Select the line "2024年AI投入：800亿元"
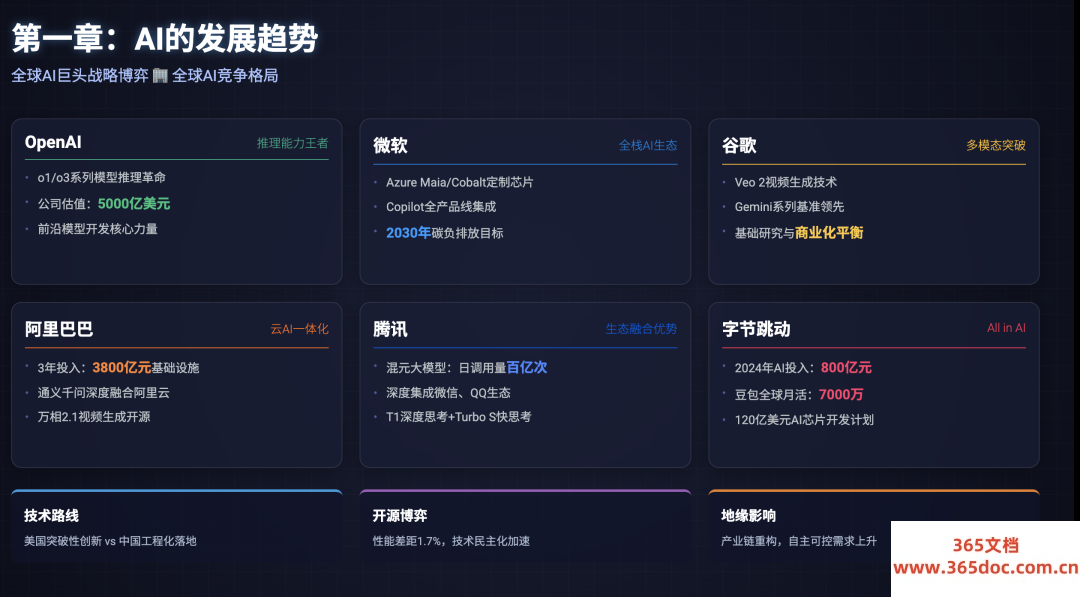 (803, 368)
